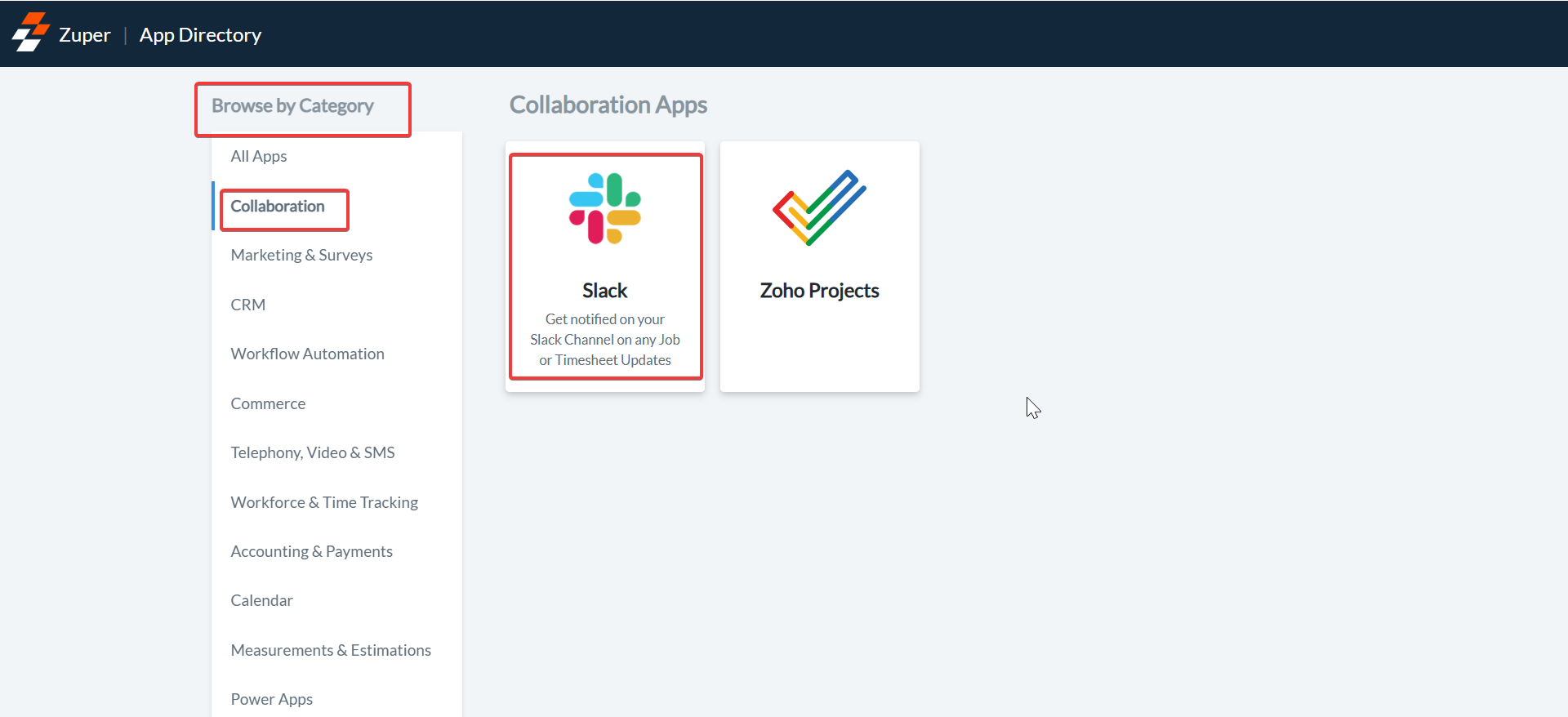Open Measurements & Estimations category
The height and width of the screenshot is (717, 1568).
tap(331, 650)
